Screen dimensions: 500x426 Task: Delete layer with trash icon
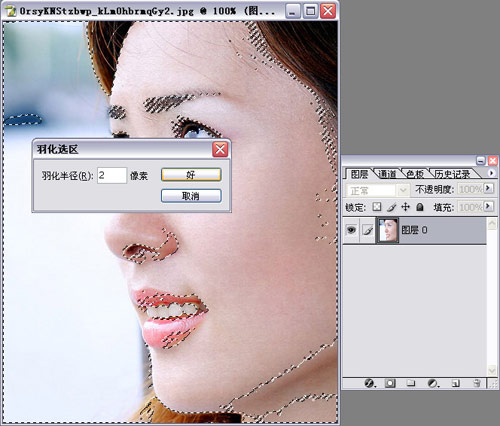pyautogui.click(x=477, y=383)
